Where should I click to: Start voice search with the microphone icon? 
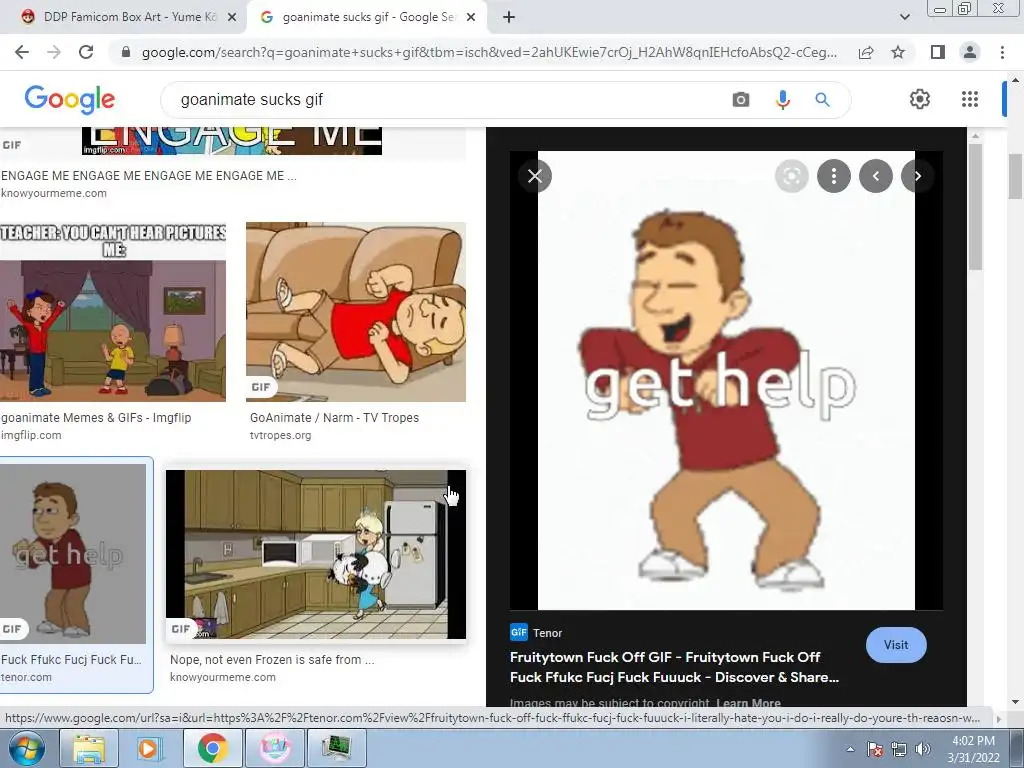[782, 99]
